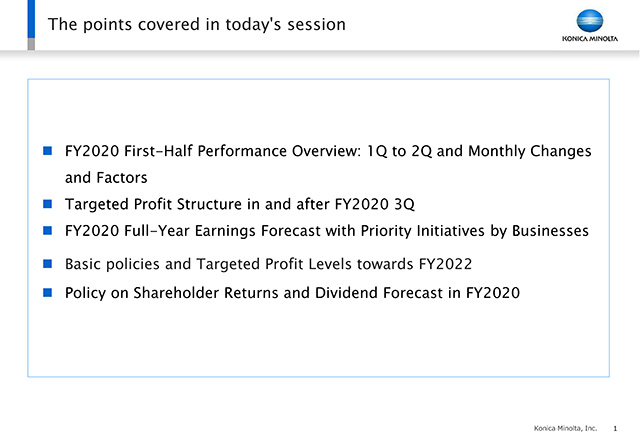Click 'Basic policies and Targeted Profit Levels towards FY2022'
The height and width of the screenshot is (443, 640).
[x=269, y=264]
